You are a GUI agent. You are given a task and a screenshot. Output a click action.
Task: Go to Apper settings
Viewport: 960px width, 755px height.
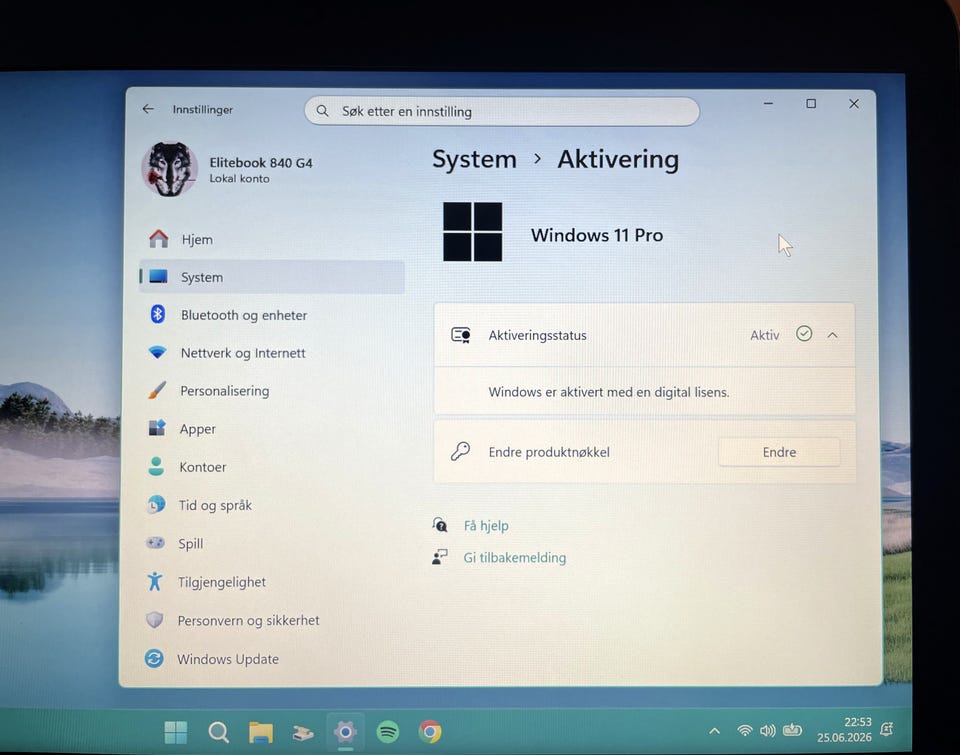[272, 429]
